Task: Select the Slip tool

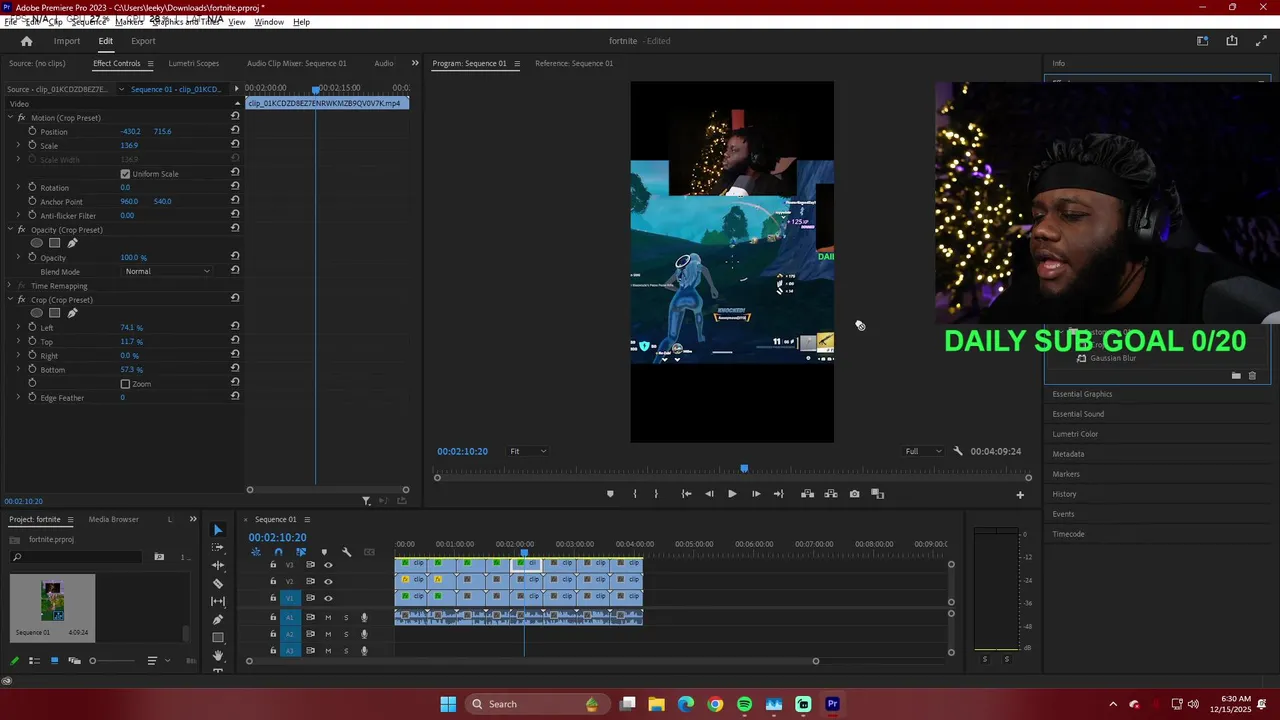Action: (x=218, y=601)
